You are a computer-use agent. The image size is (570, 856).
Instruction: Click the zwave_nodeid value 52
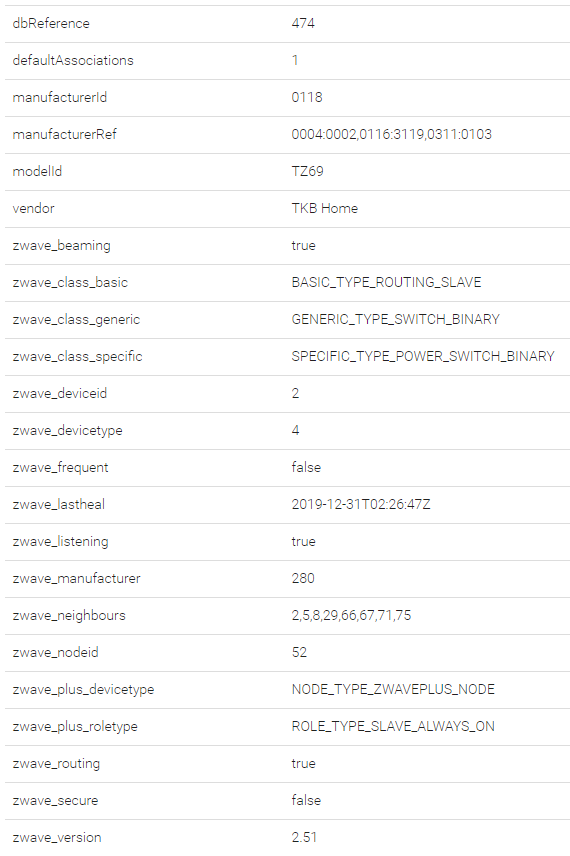[x=299, y=652]
